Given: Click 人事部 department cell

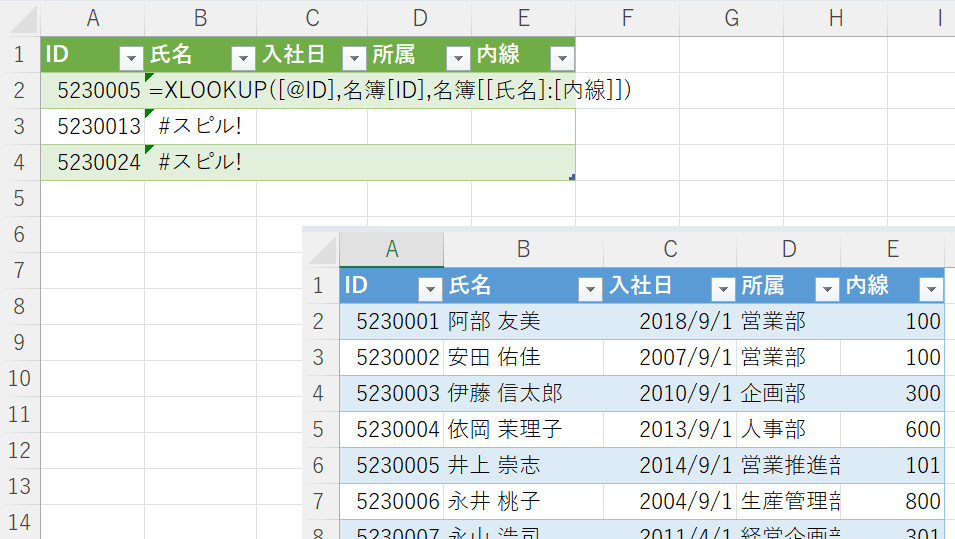Looking at the screenshot, I should (789, 429).
